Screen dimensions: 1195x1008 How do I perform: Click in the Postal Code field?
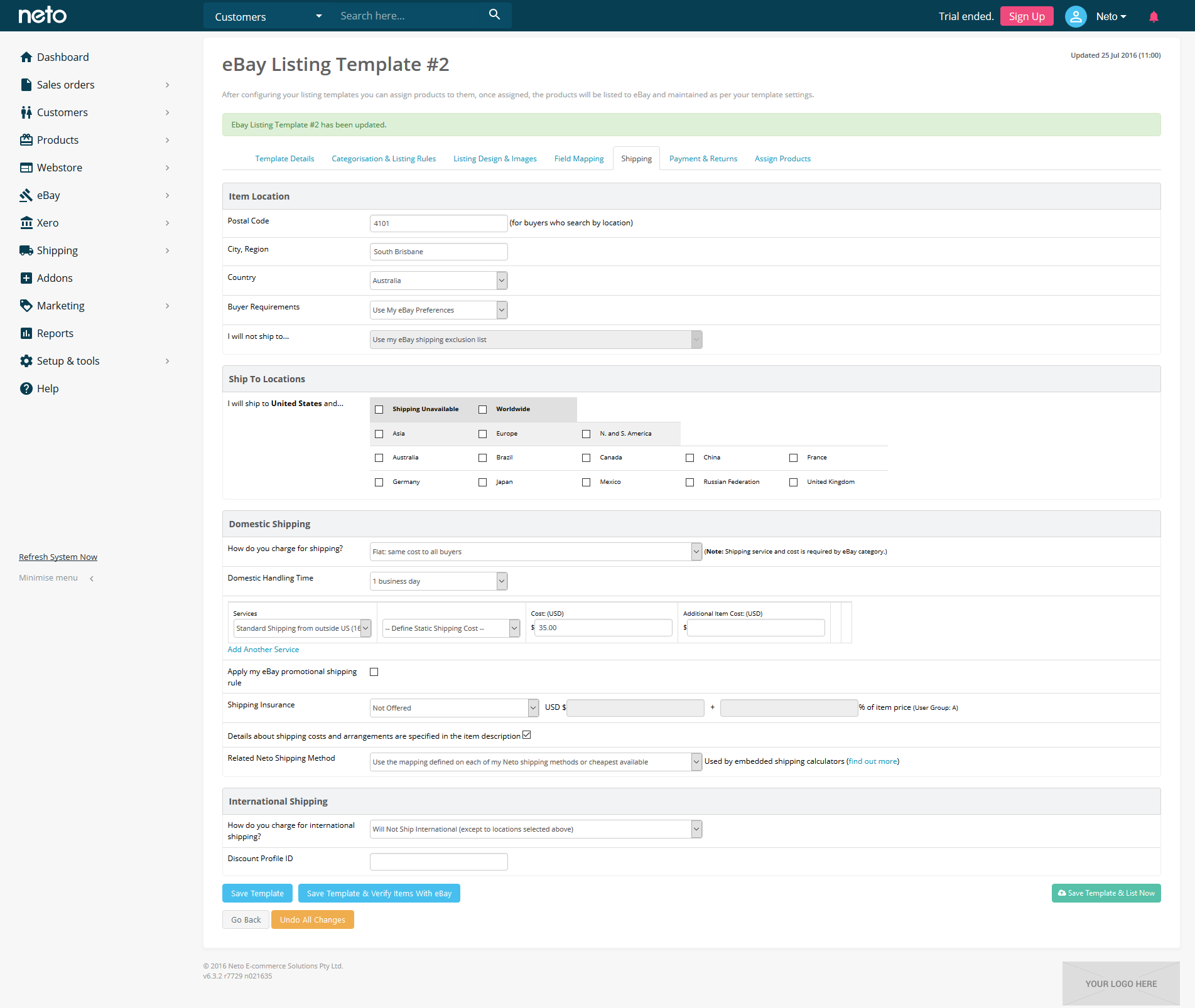(438, 223)
